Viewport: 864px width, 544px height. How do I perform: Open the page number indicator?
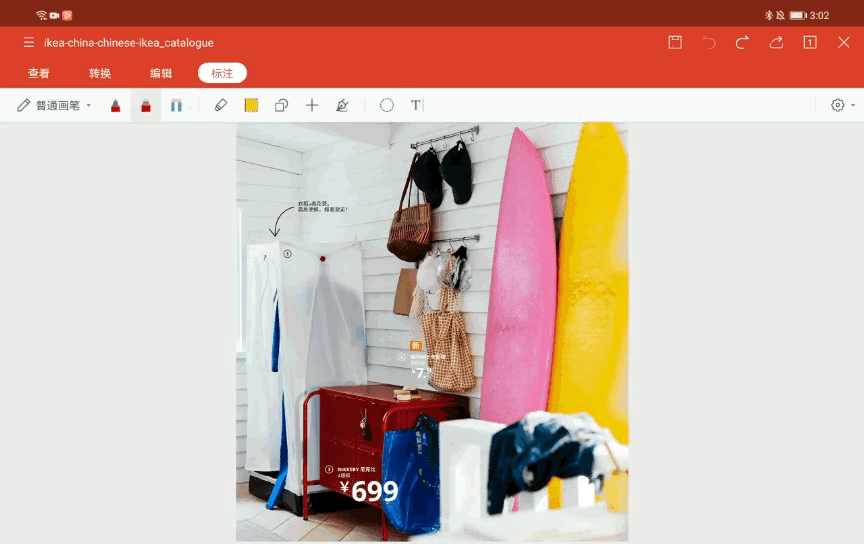coord(810,43)
